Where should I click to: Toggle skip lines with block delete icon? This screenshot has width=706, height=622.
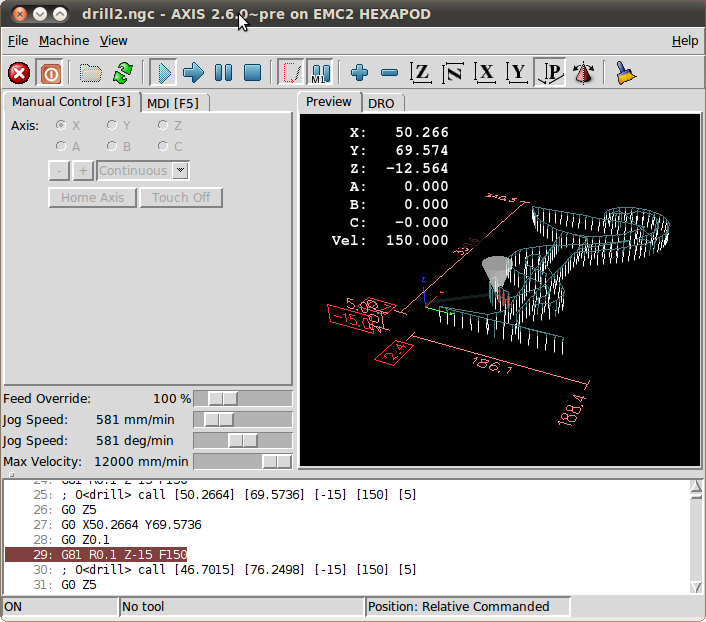tap(291, 73)
